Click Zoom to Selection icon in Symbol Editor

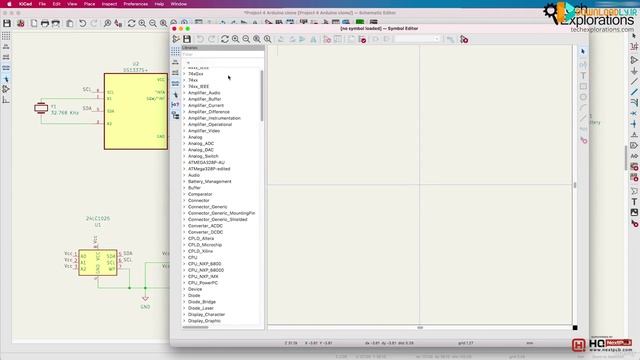pyautogui.click(x=267, y=39)
